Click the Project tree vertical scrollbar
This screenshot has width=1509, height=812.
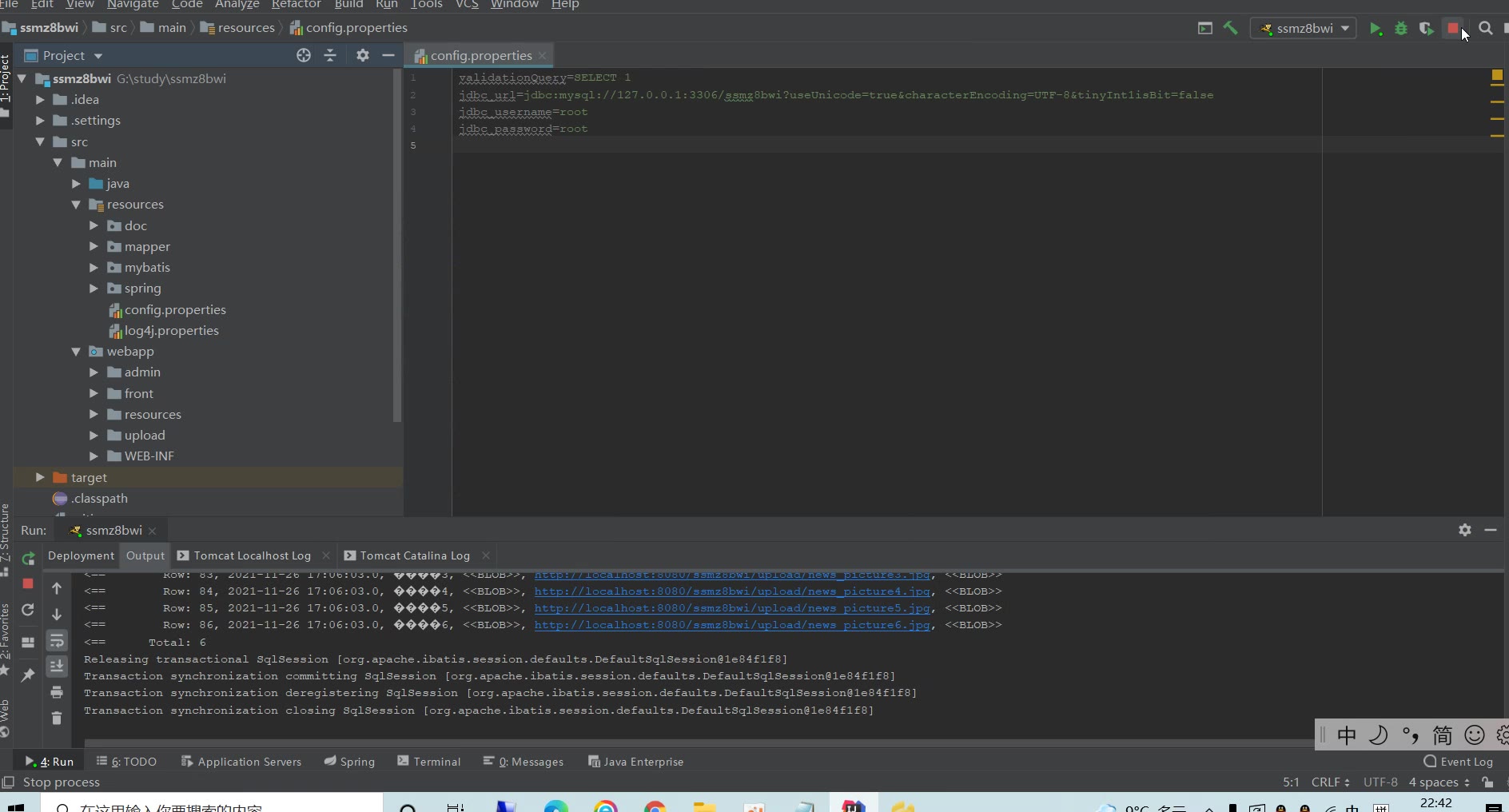[x=397, y=245]
